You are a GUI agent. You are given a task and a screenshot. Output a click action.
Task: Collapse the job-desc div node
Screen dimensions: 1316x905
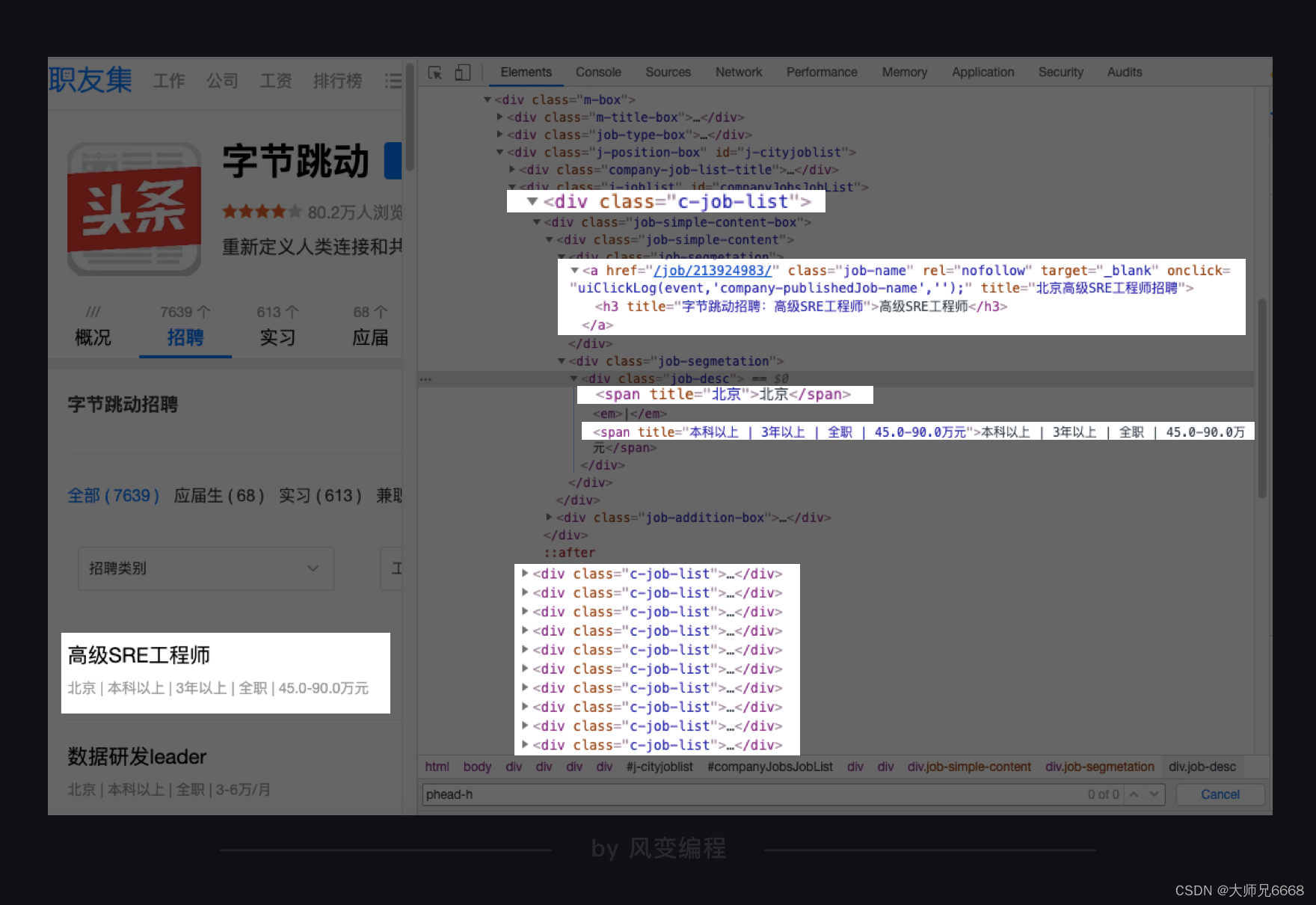click(574, 378)
